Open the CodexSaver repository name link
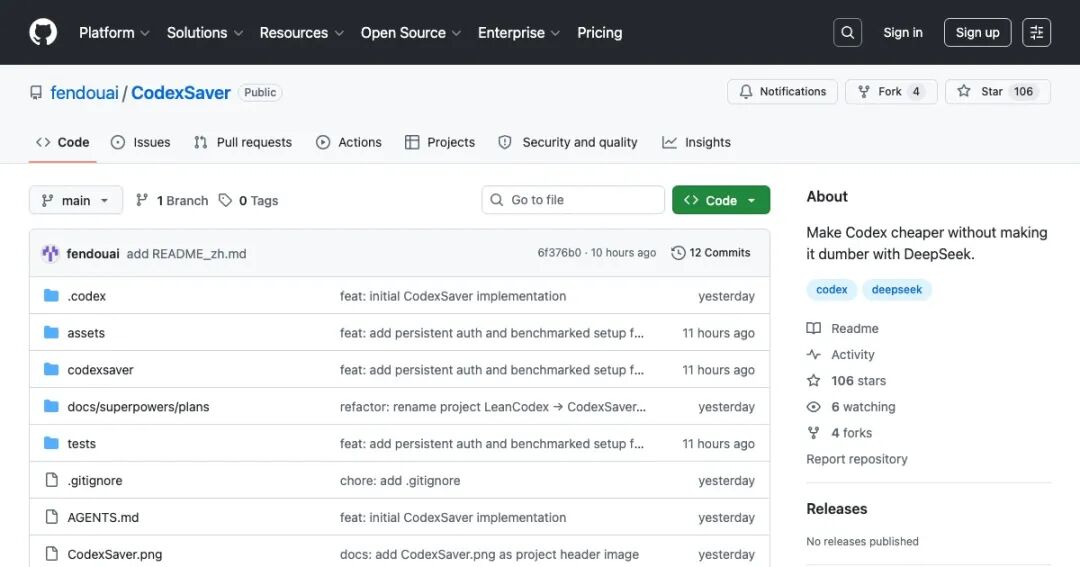The width and height of the screenshot is (1080, 567). 180,92
